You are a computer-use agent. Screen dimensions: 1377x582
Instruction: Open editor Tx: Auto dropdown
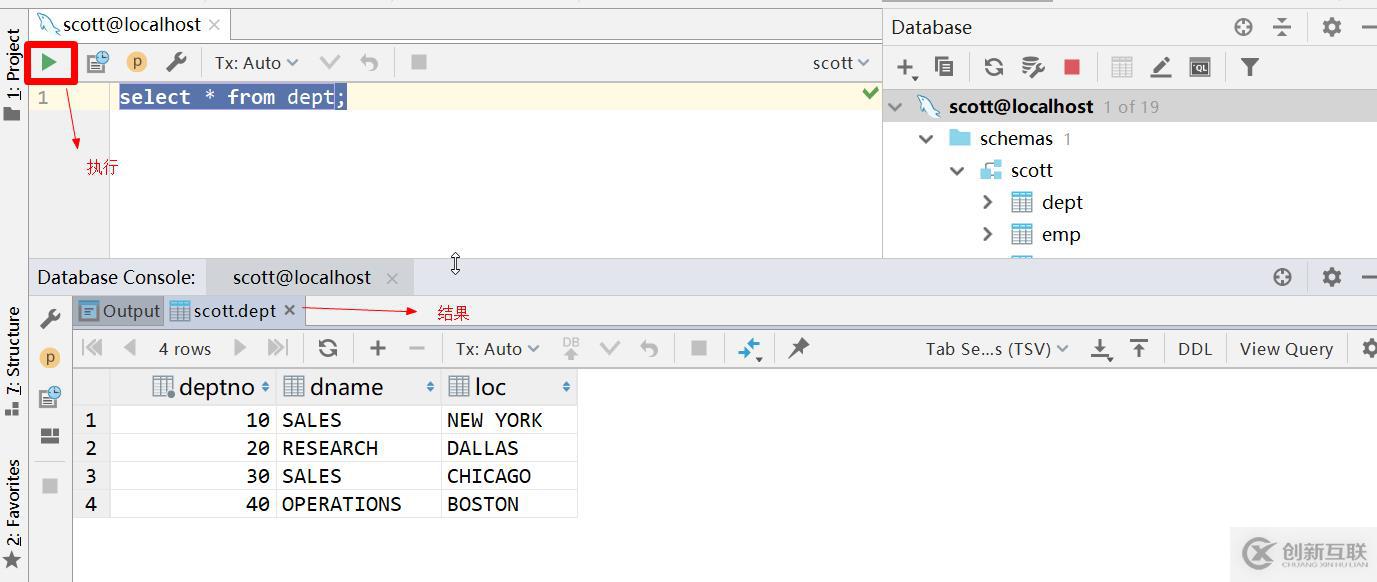pos(257,63)
